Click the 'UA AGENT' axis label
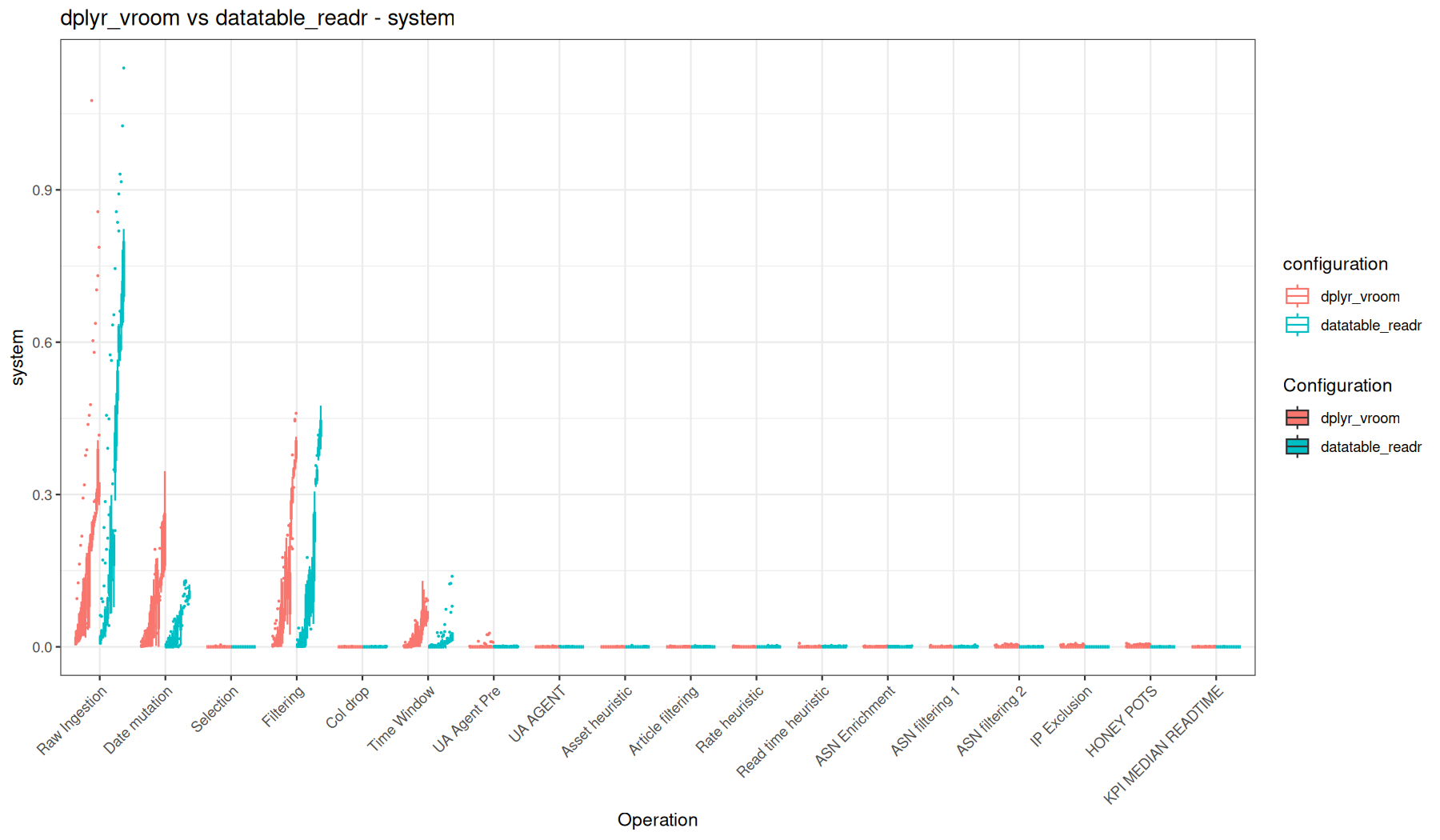This screenshot has height=840, width=1440. click(537, 714)
